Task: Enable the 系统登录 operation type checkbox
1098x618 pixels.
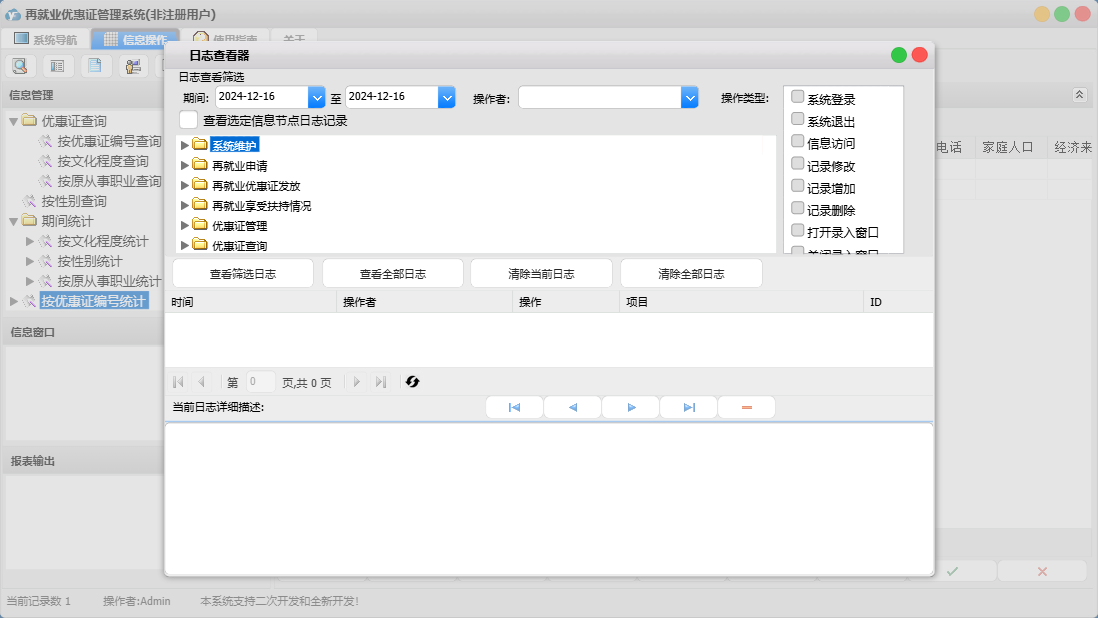Action: [797, 97]
